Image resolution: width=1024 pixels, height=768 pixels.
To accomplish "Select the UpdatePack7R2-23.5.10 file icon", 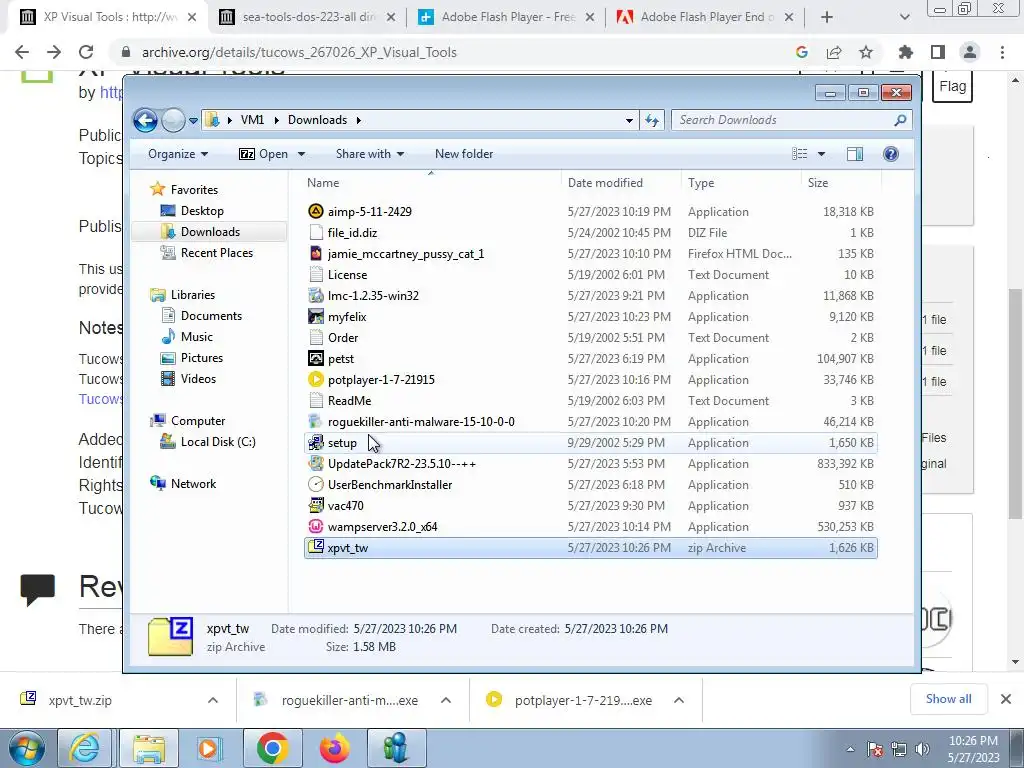I will 315,463.
